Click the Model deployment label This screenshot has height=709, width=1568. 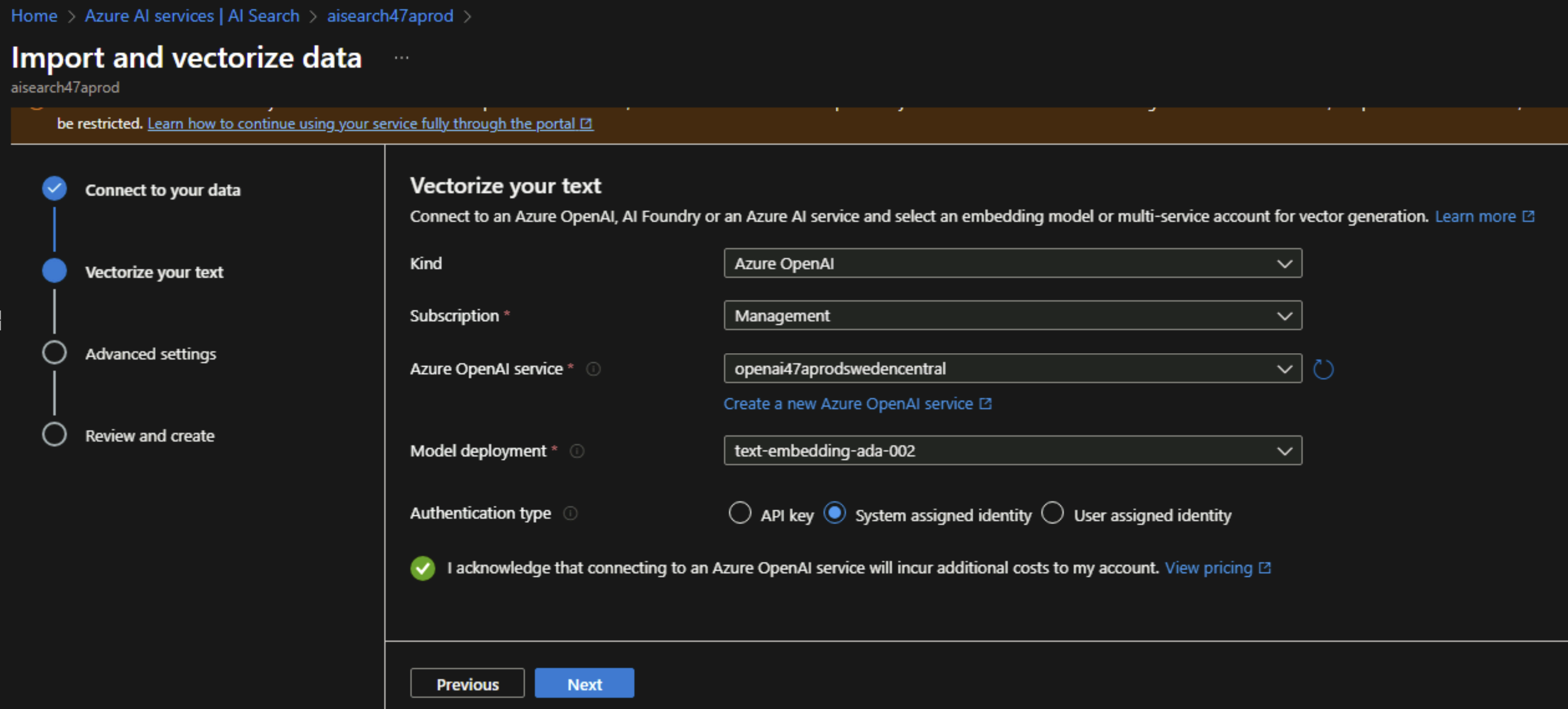478,451
